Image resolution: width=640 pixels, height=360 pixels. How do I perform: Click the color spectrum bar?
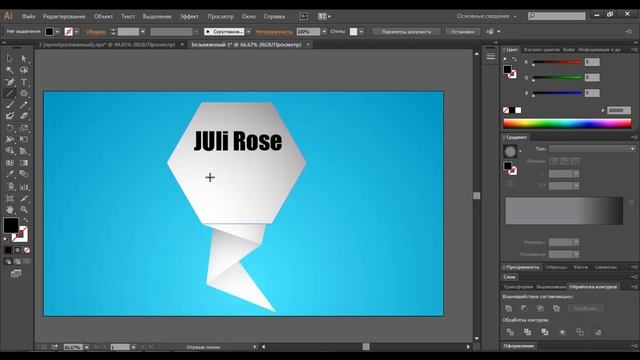click(x=567, y=124)
